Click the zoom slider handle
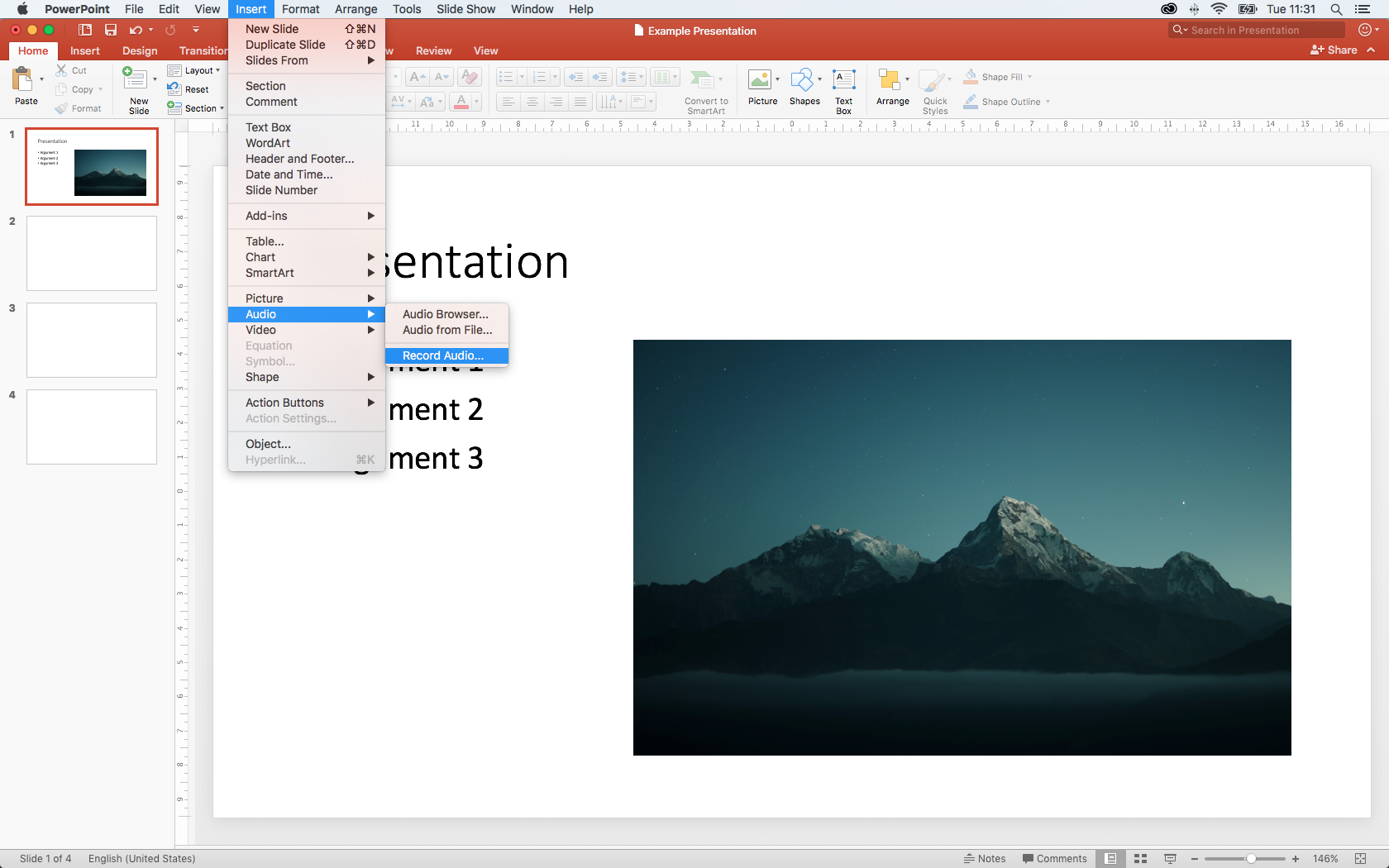This screenshot has height=868, width=1389. click(x=1252, y=859)
